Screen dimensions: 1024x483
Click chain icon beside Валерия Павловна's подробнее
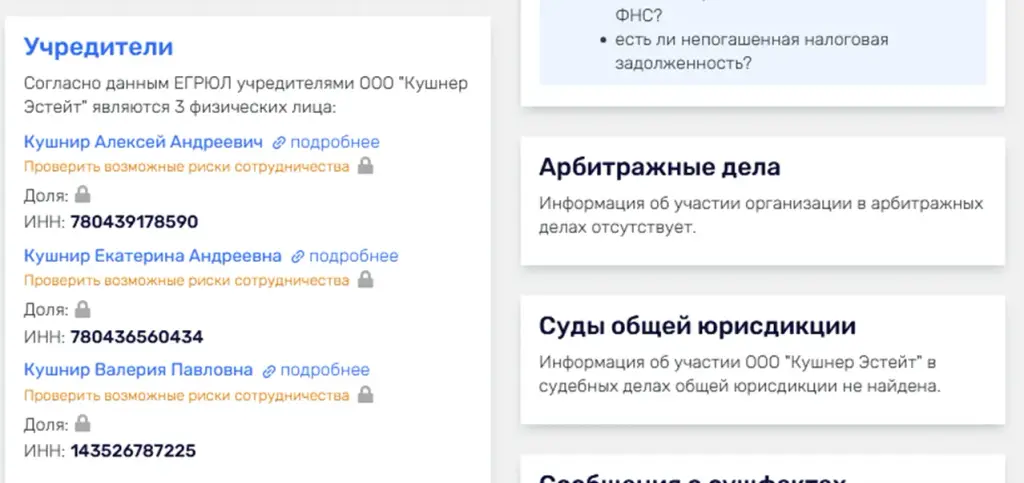269,371
